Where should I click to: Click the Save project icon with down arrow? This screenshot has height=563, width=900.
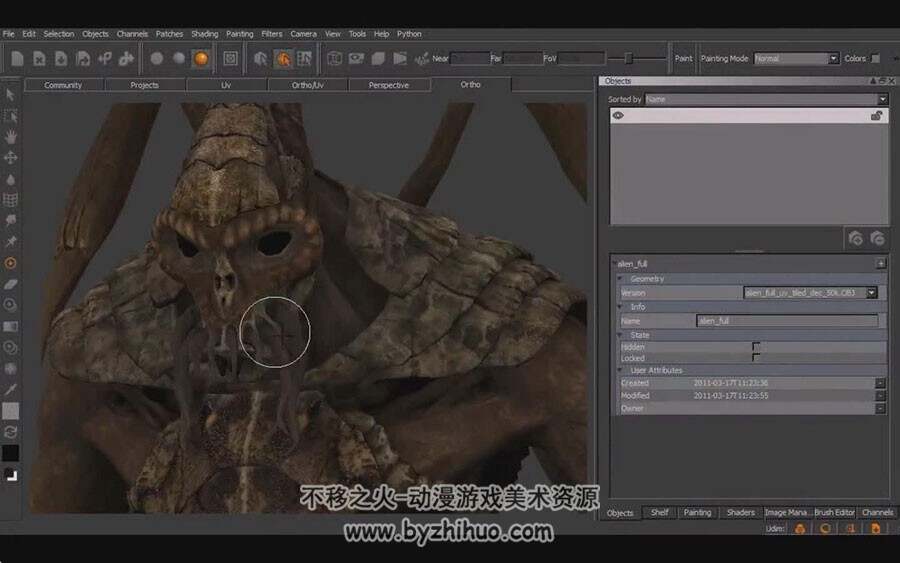pos(61,59)
